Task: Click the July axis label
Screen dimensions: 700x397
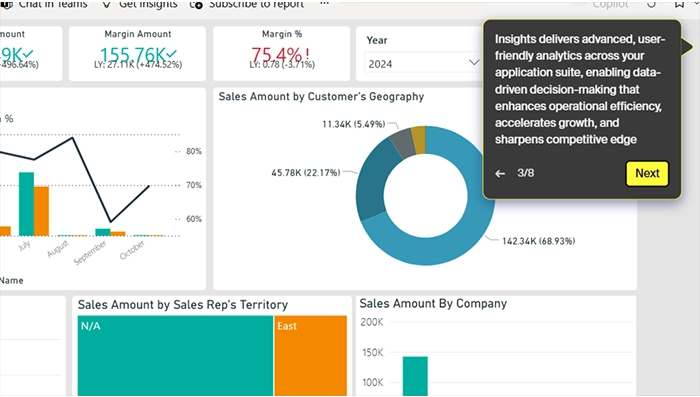Action: click(x=25, y=245)
